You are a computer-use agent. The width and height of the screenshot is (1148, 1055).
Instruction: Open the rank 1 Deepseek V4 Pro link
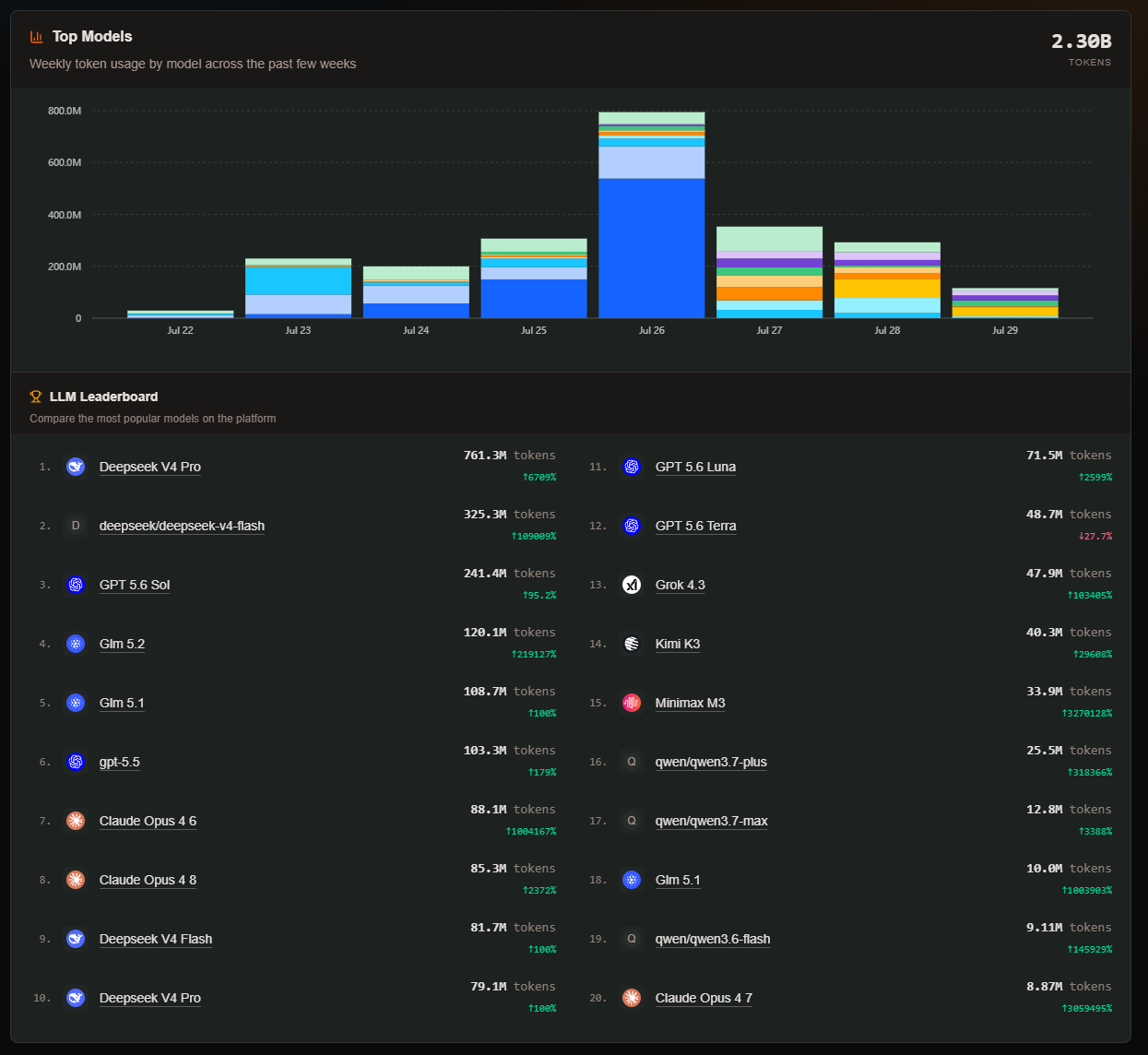coord(150,467)
